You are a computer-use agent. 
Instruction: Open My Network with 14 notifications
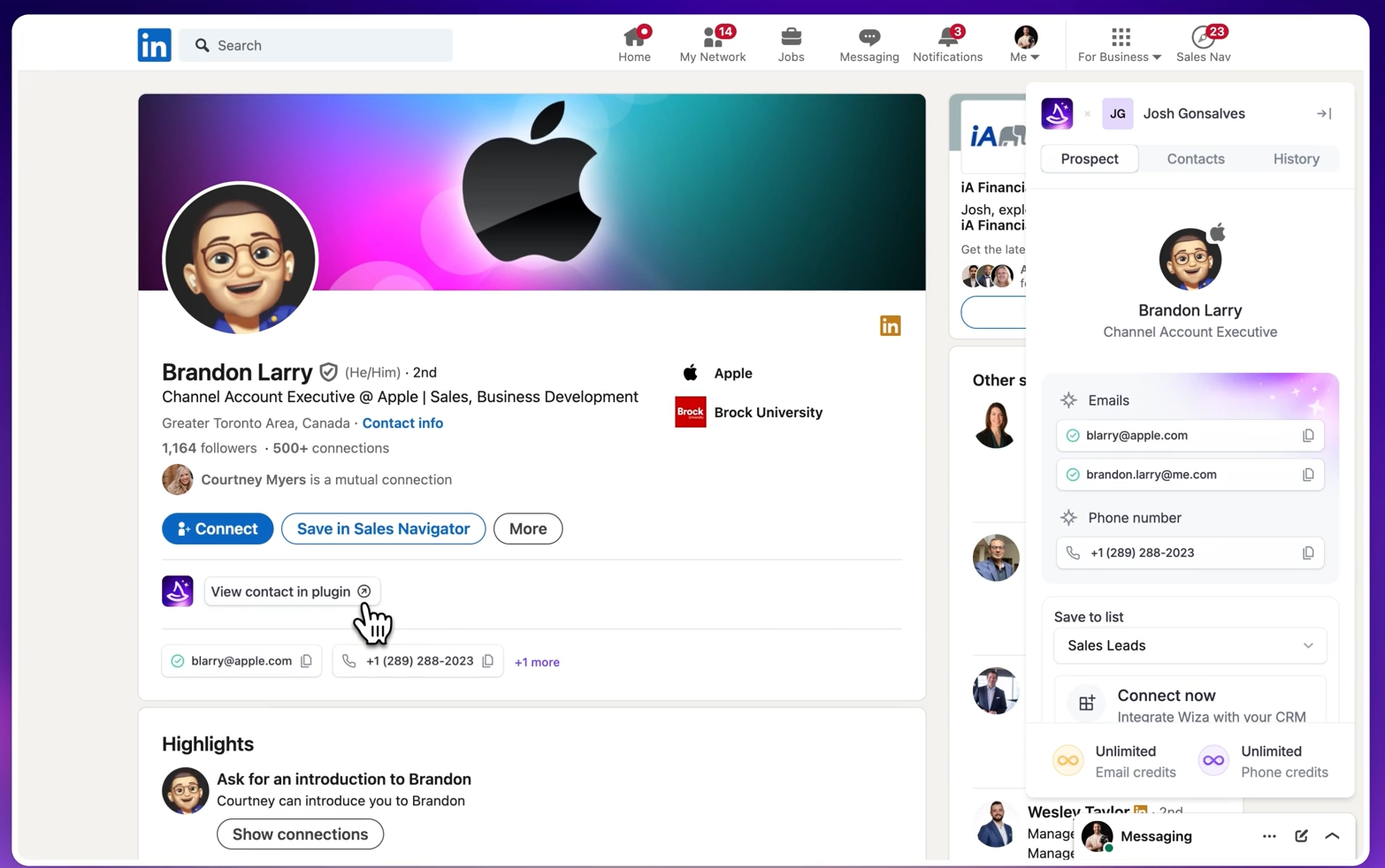click(713, 44)
